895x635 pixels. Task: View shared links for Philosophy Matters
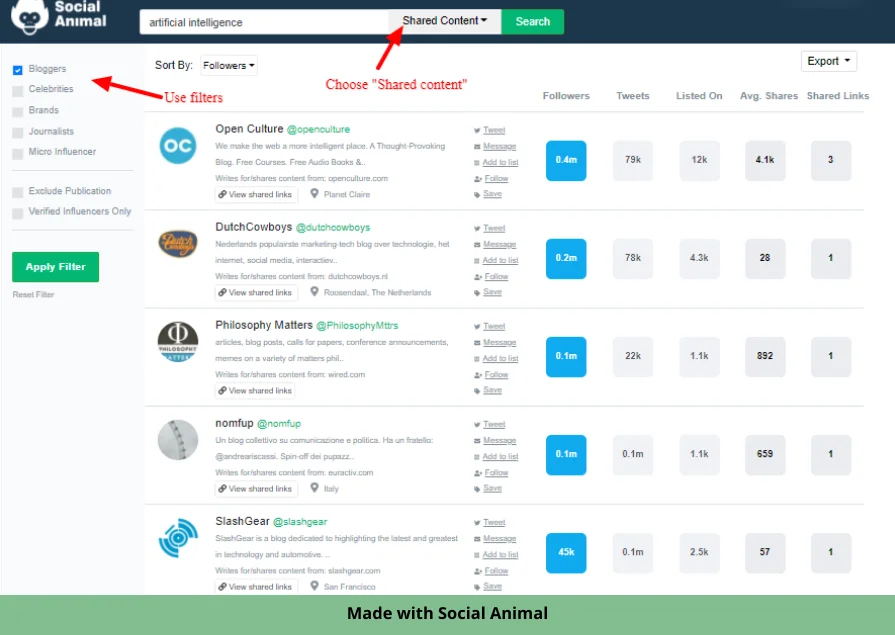[256, 391]
